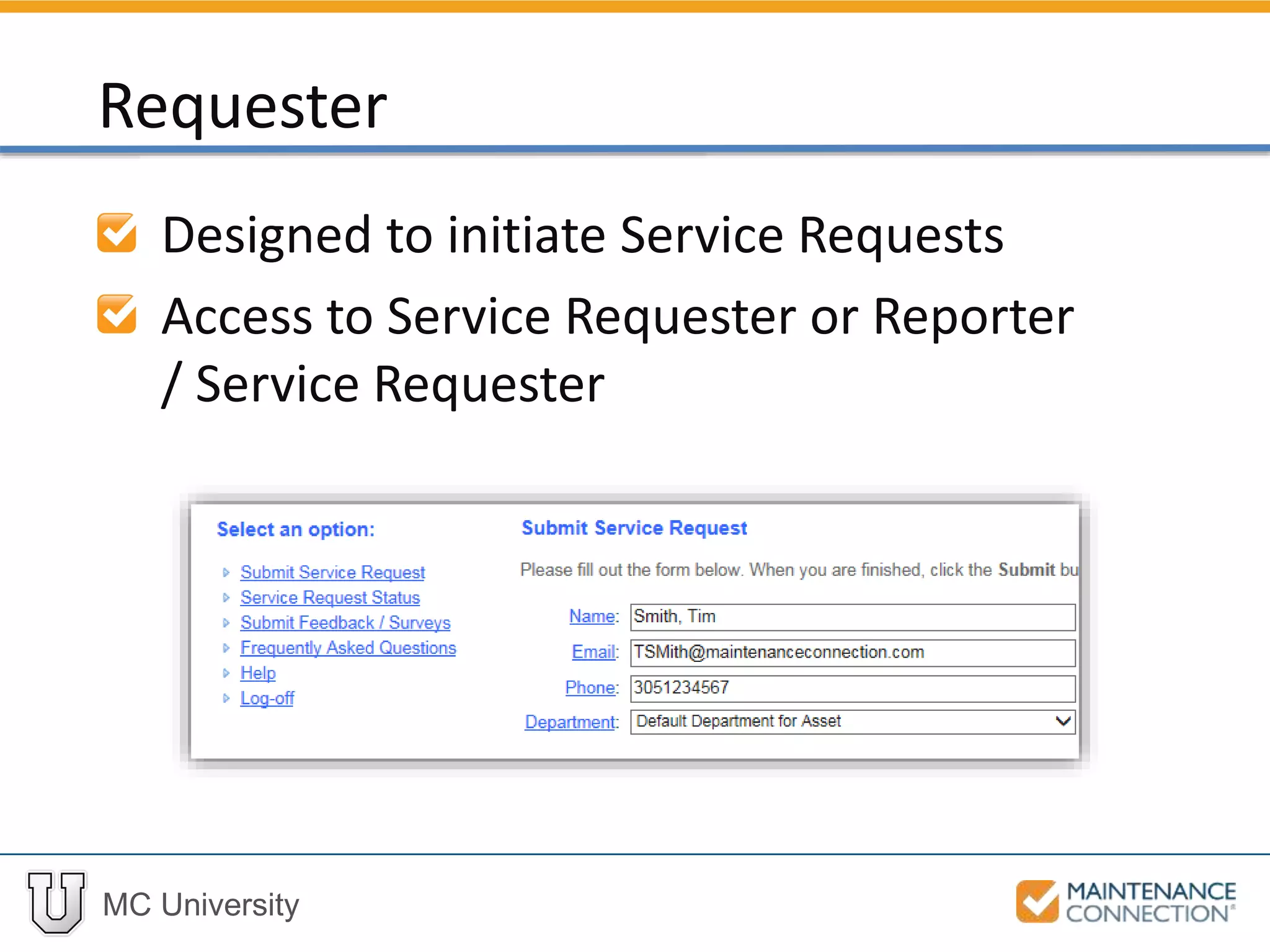Open the Submit Service Request link
This screenshot has height=952, width=1270.
(332, 572)
